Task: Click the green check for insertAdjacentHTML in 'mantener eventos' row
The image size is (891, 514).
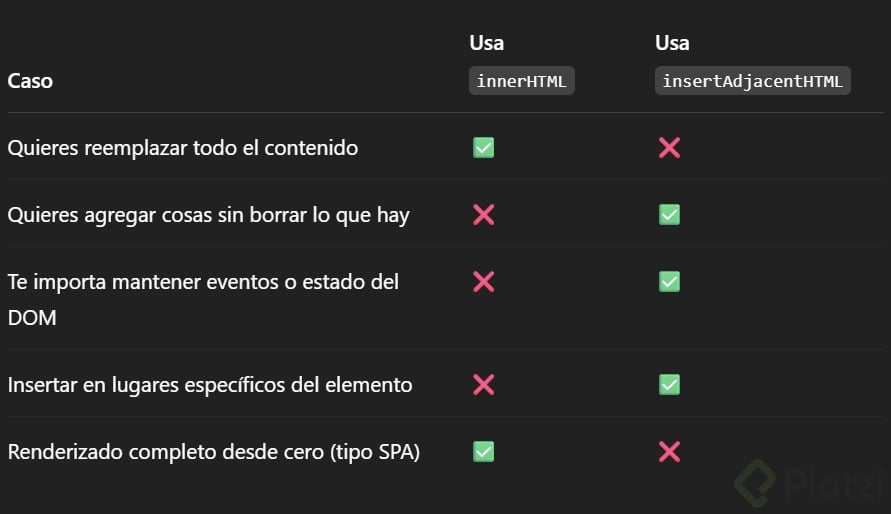Action: coord(669,282)
